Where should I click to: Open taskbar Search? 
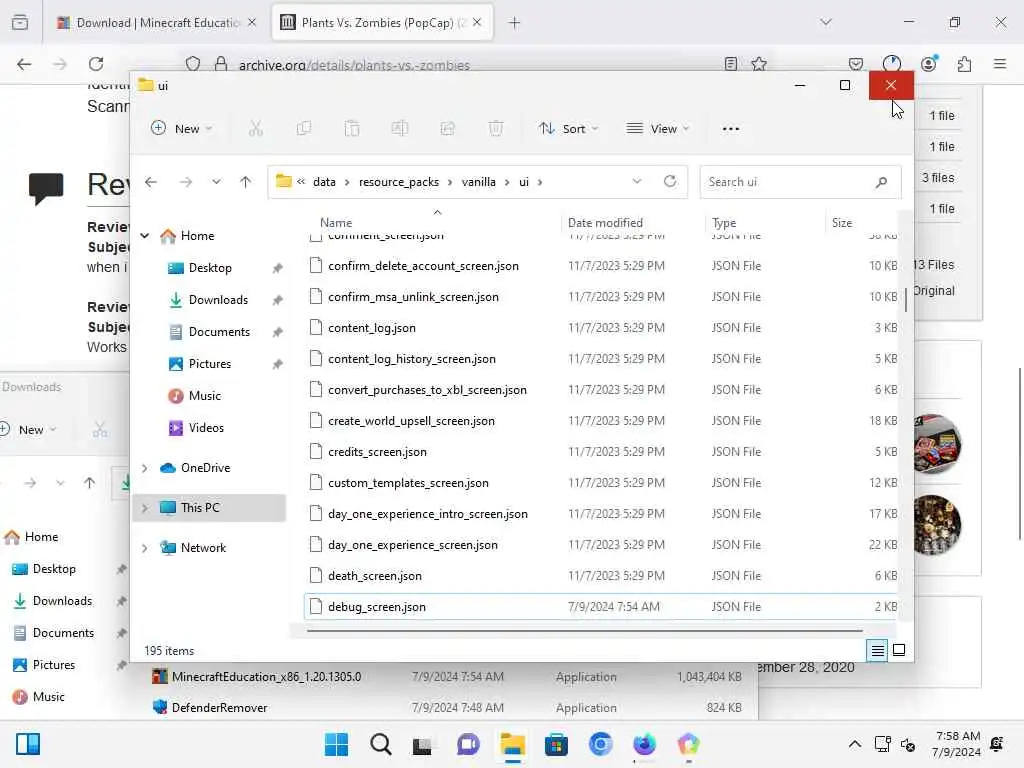tap(380, 744)
